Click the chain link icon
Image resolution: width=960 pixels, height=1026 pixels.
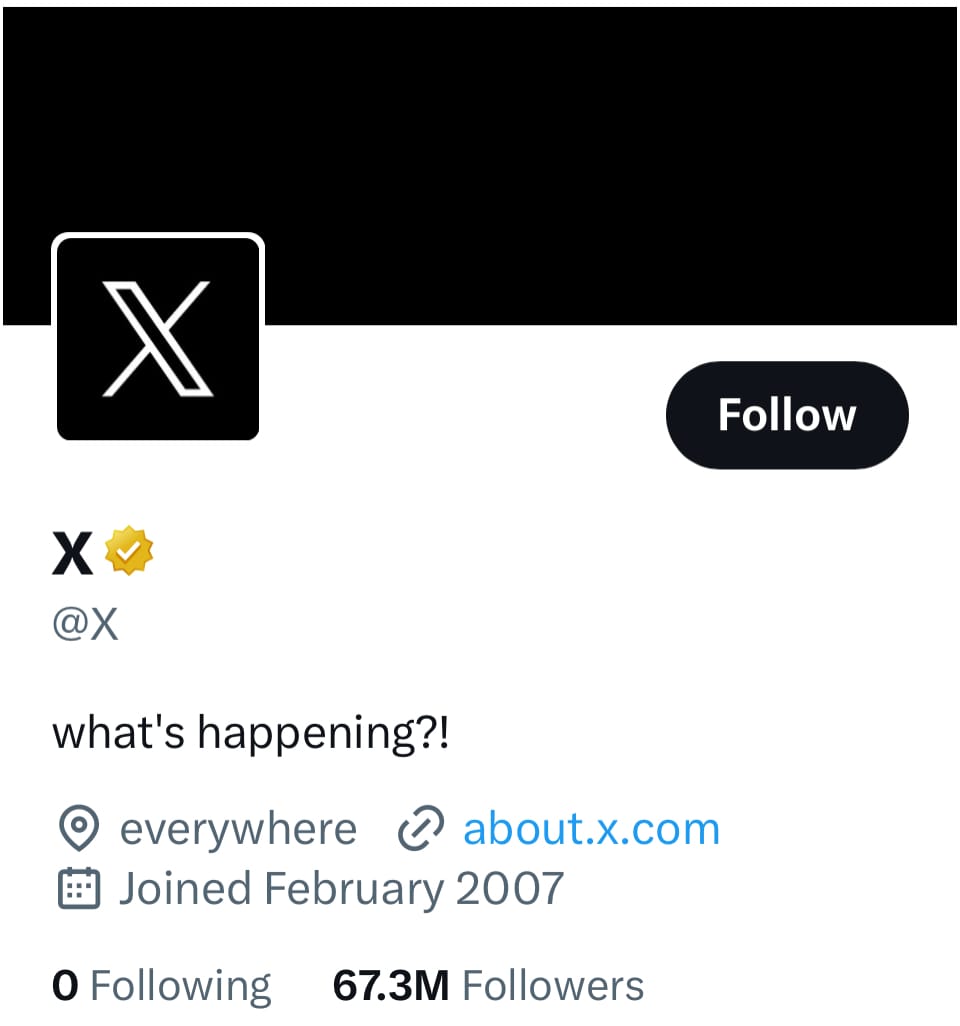pyautogui.click(x=421, y=828)
